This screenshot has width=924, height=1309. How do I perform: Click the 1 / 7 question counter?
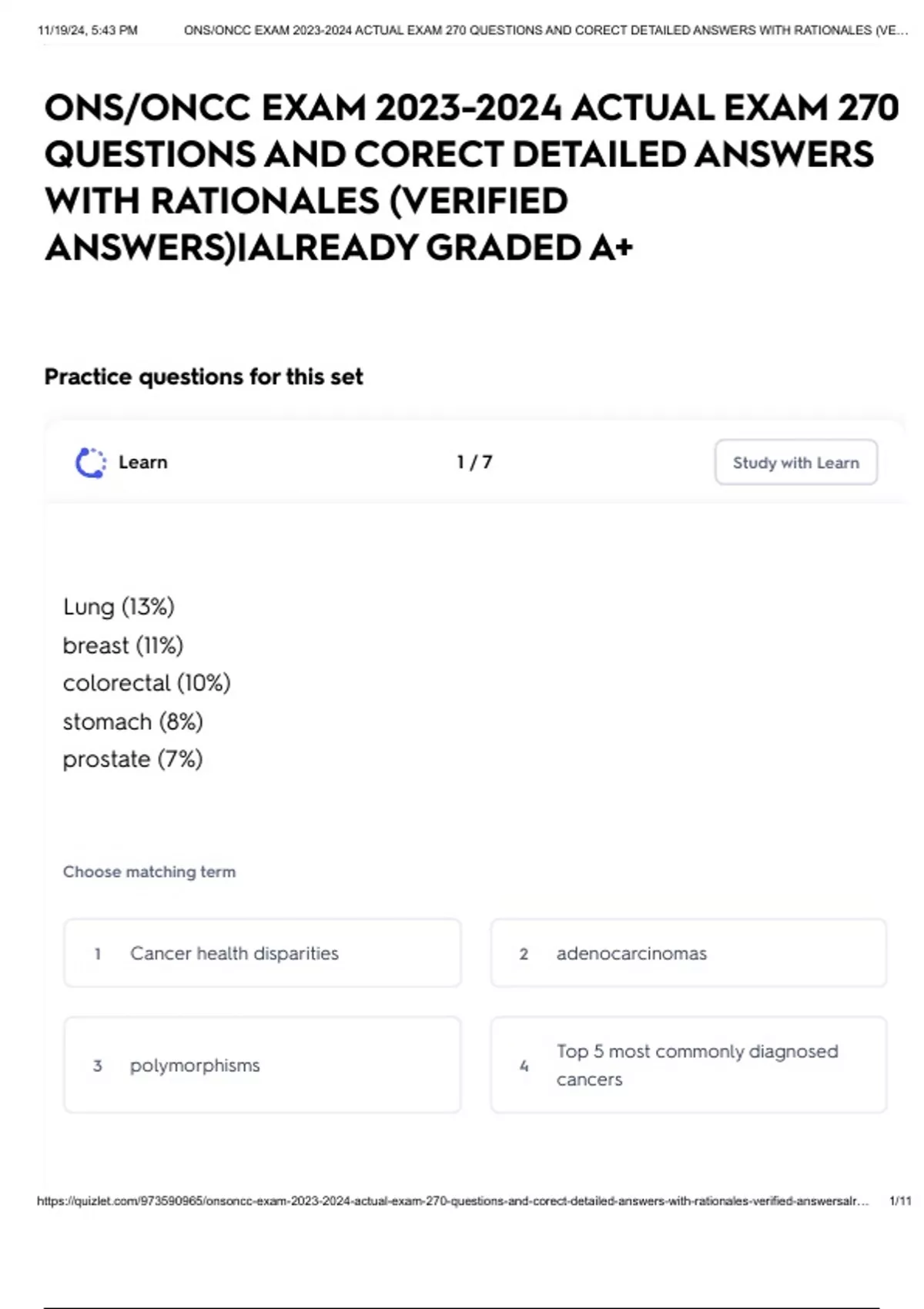pyautogui.click(x=474, y=462)
